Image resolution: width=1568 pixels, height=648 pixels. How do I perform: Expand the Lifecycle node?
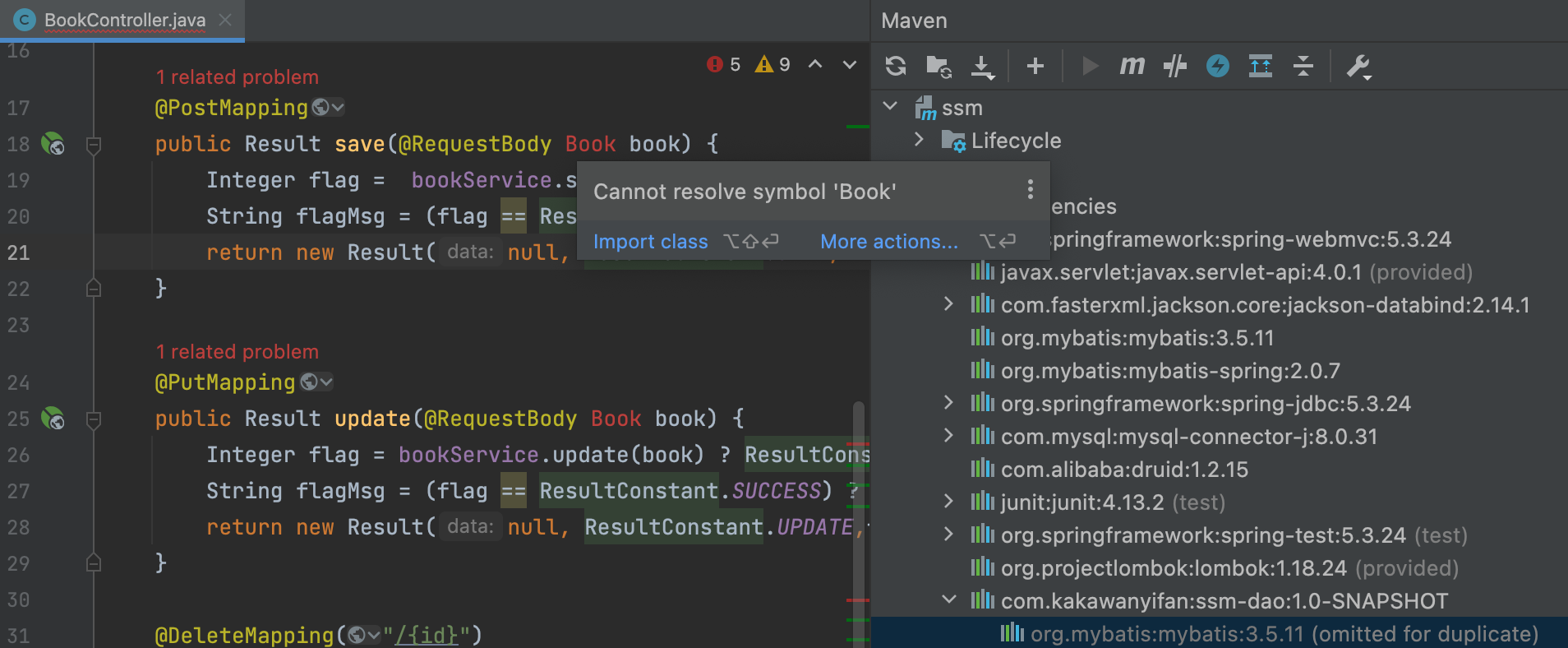(x=920, y=141)
